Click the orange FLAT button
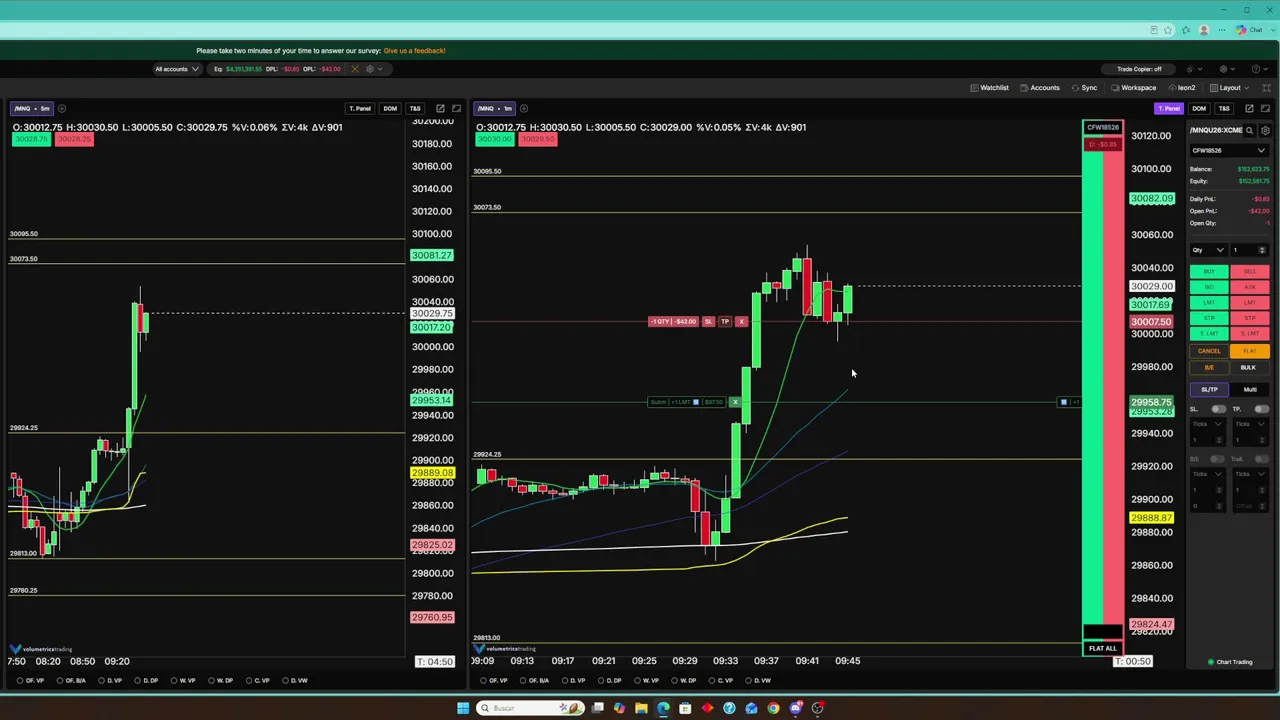Image resolution: width=1280 pixels, height=720 pixels. (x=1250, y=351)
